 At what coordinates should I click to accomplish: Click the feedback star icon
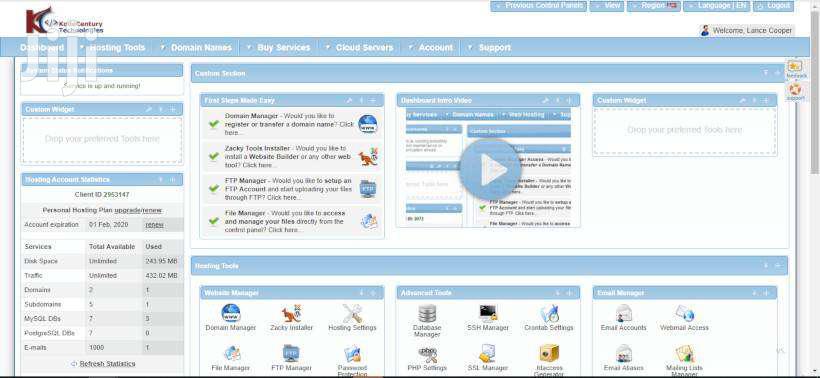point(795,66)
